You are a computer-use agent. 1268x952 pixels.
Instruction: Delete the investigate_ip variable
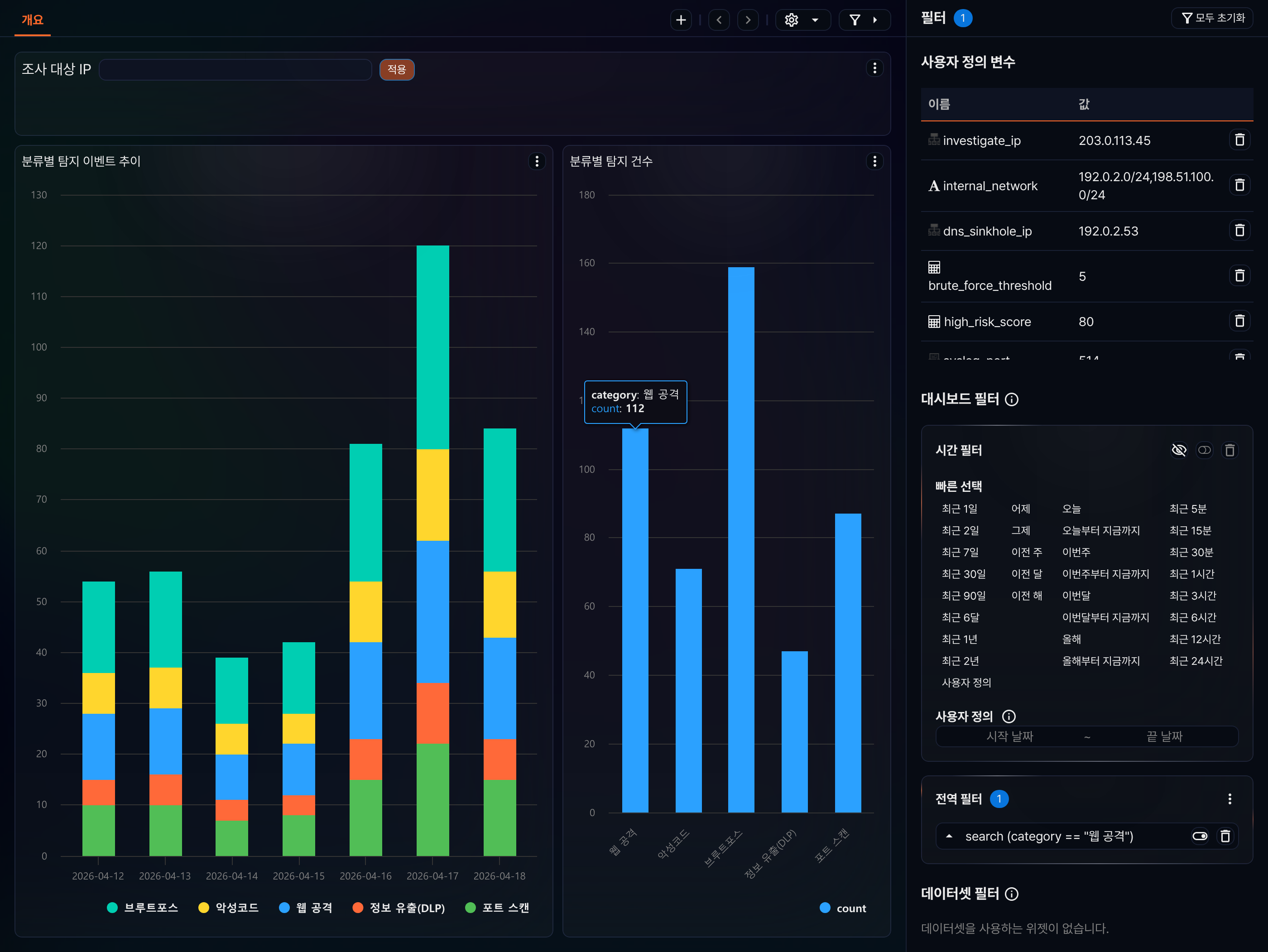[x=1239, y=140]
